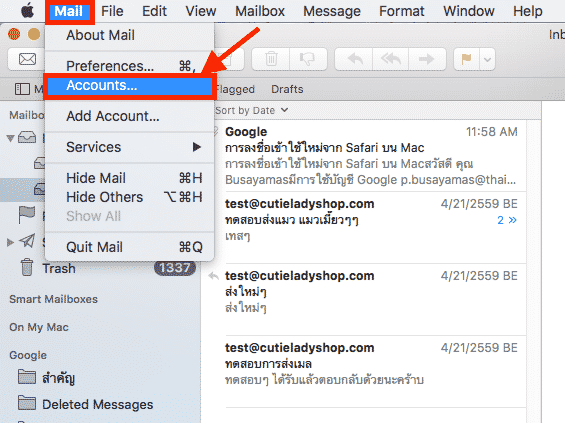Click the Reply arrow toolbar icon
This screenshot has width=565, height=423.
[x=355, y=59]
